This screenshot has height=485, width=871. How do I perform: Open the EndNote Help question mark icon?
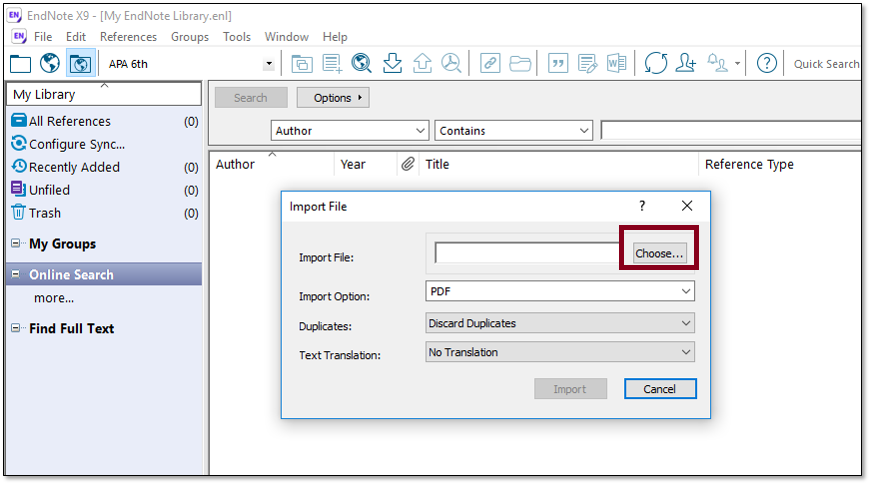pos(767,63)
